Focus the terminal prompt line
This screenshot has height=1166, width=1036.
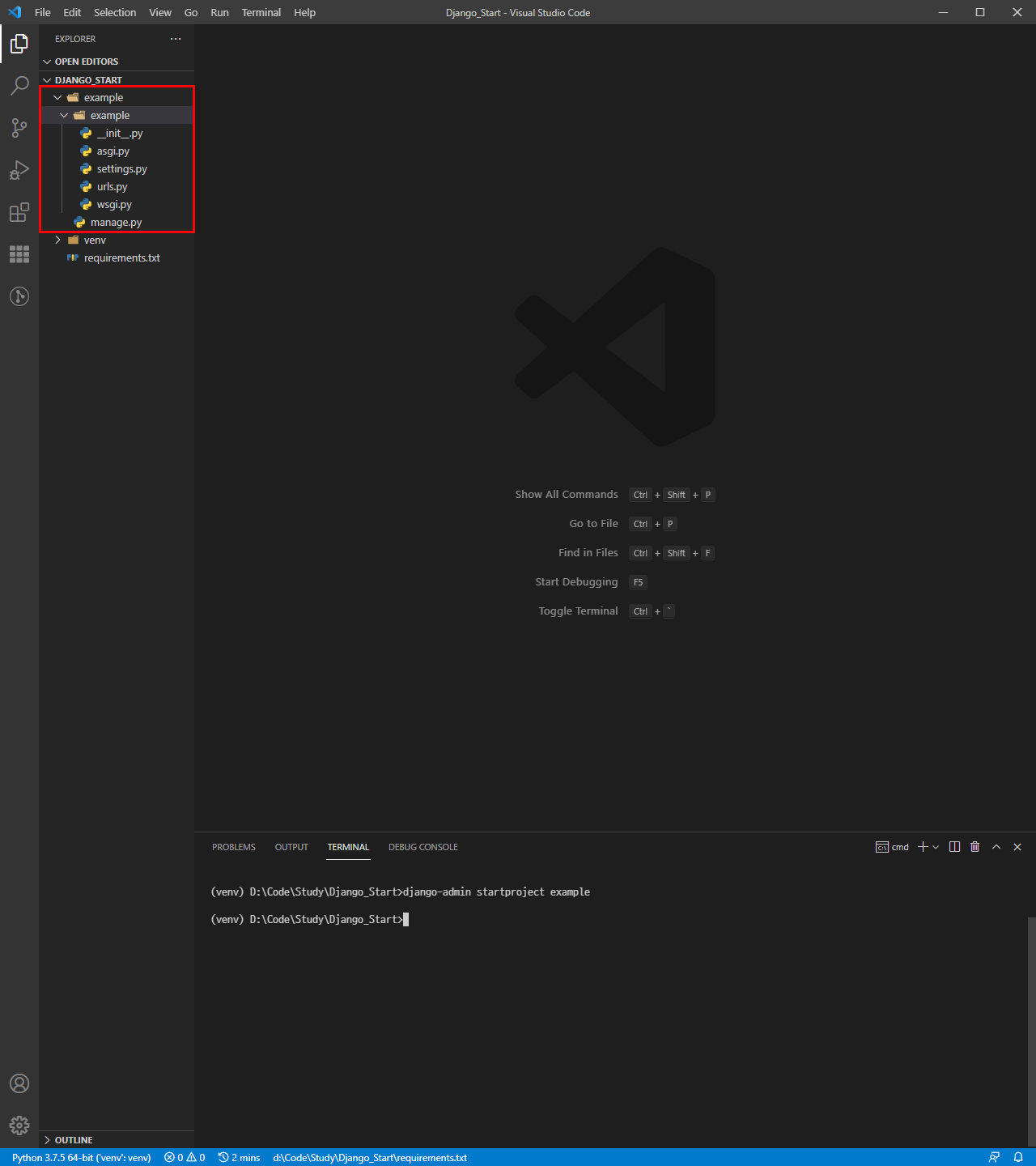309,919
